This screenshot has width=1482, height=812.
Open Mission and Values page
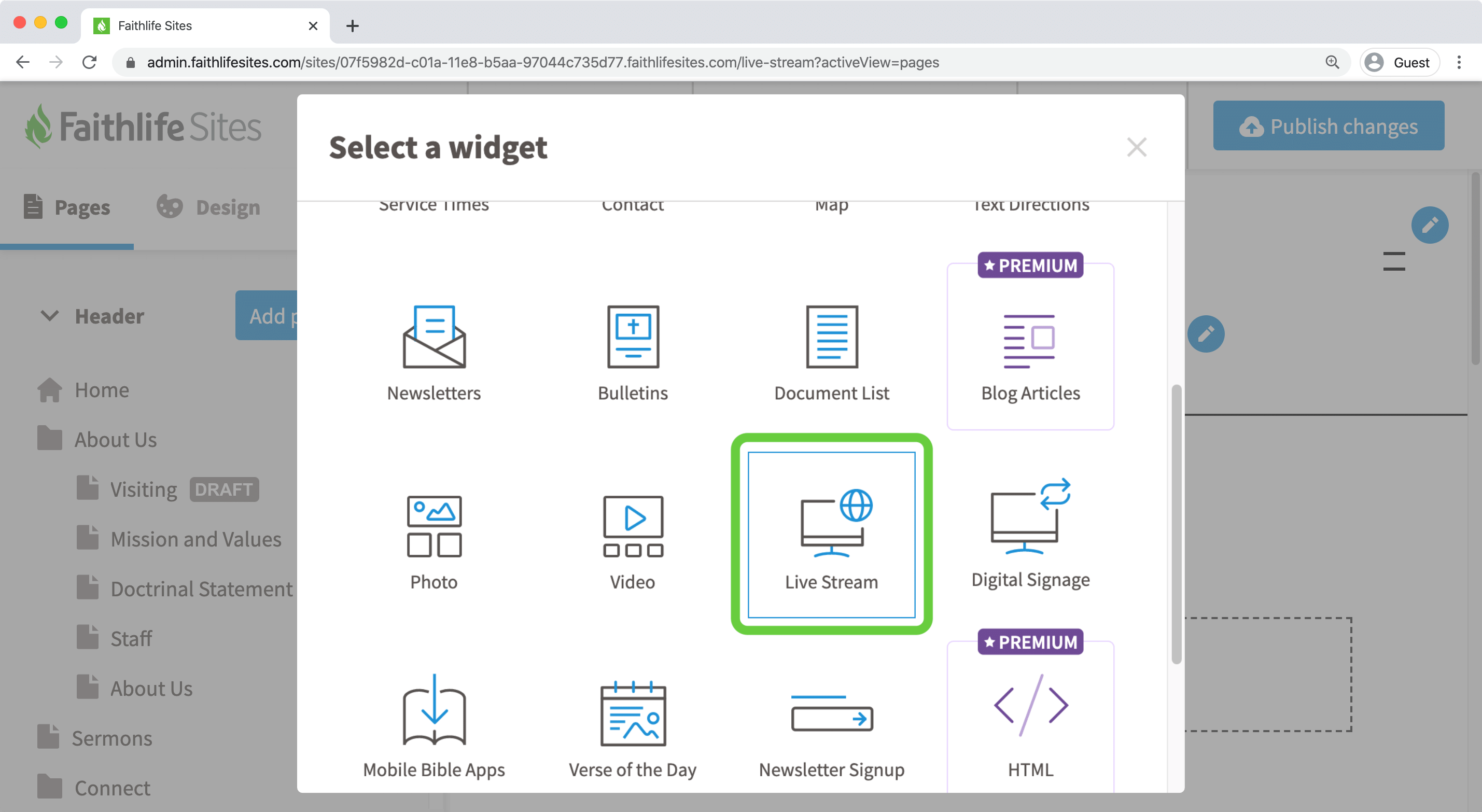coord(179,539)
